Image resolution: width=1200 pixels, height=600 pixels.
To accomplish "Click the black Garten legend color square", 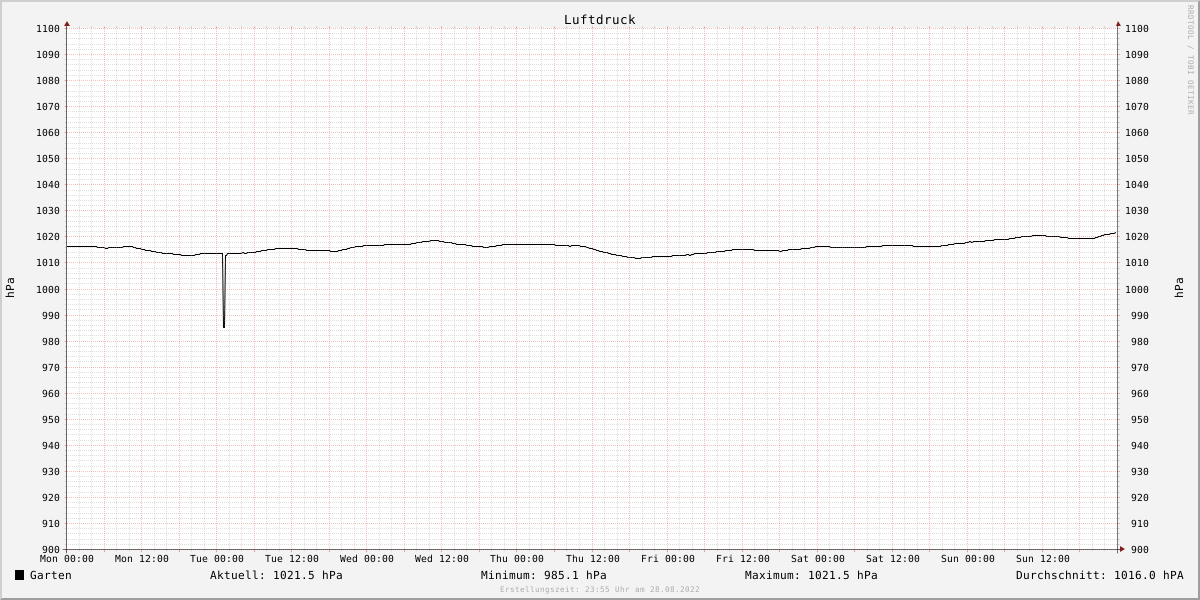I will pyautogui.click(x=19, y=575).
